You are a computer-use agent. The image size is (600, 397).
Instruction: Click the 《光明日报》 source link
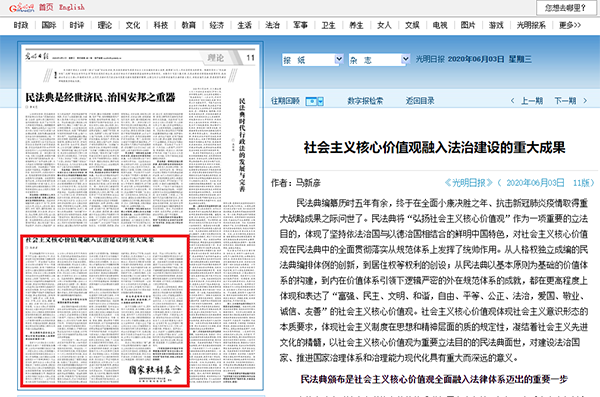(x=468, y=183)
